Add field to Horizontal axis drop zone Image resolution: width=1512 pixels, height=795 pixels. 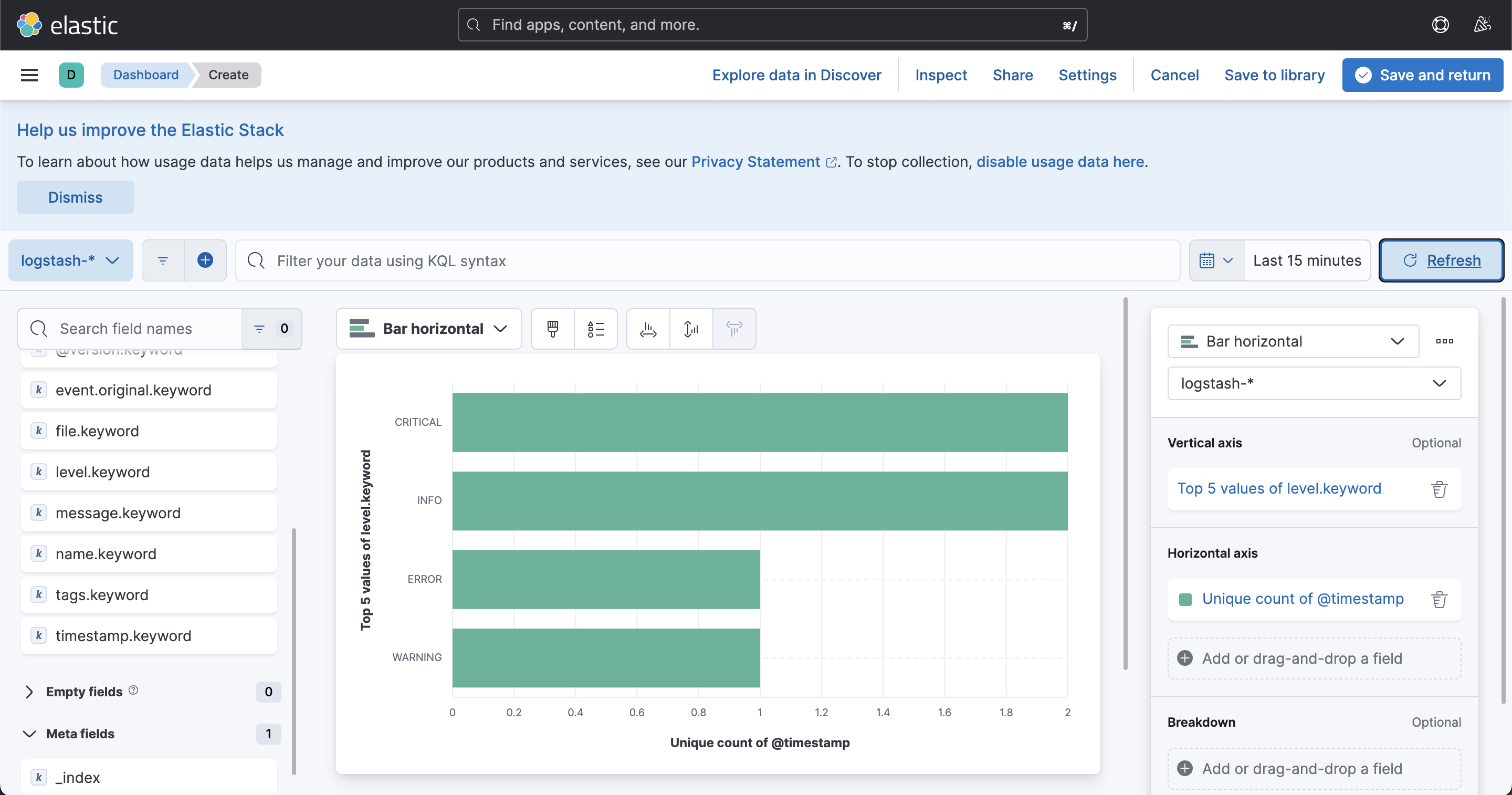point(1314,658)
